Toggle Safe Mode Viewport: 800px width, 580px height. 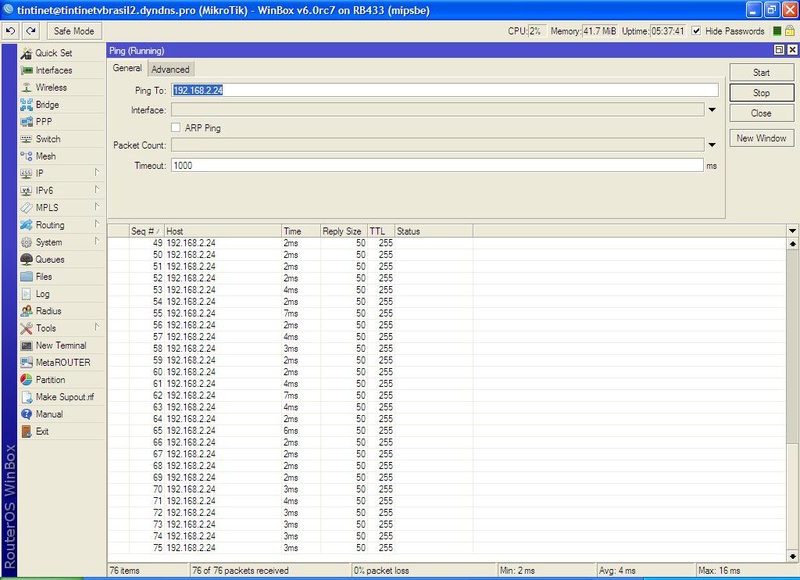tap(74, 31)
